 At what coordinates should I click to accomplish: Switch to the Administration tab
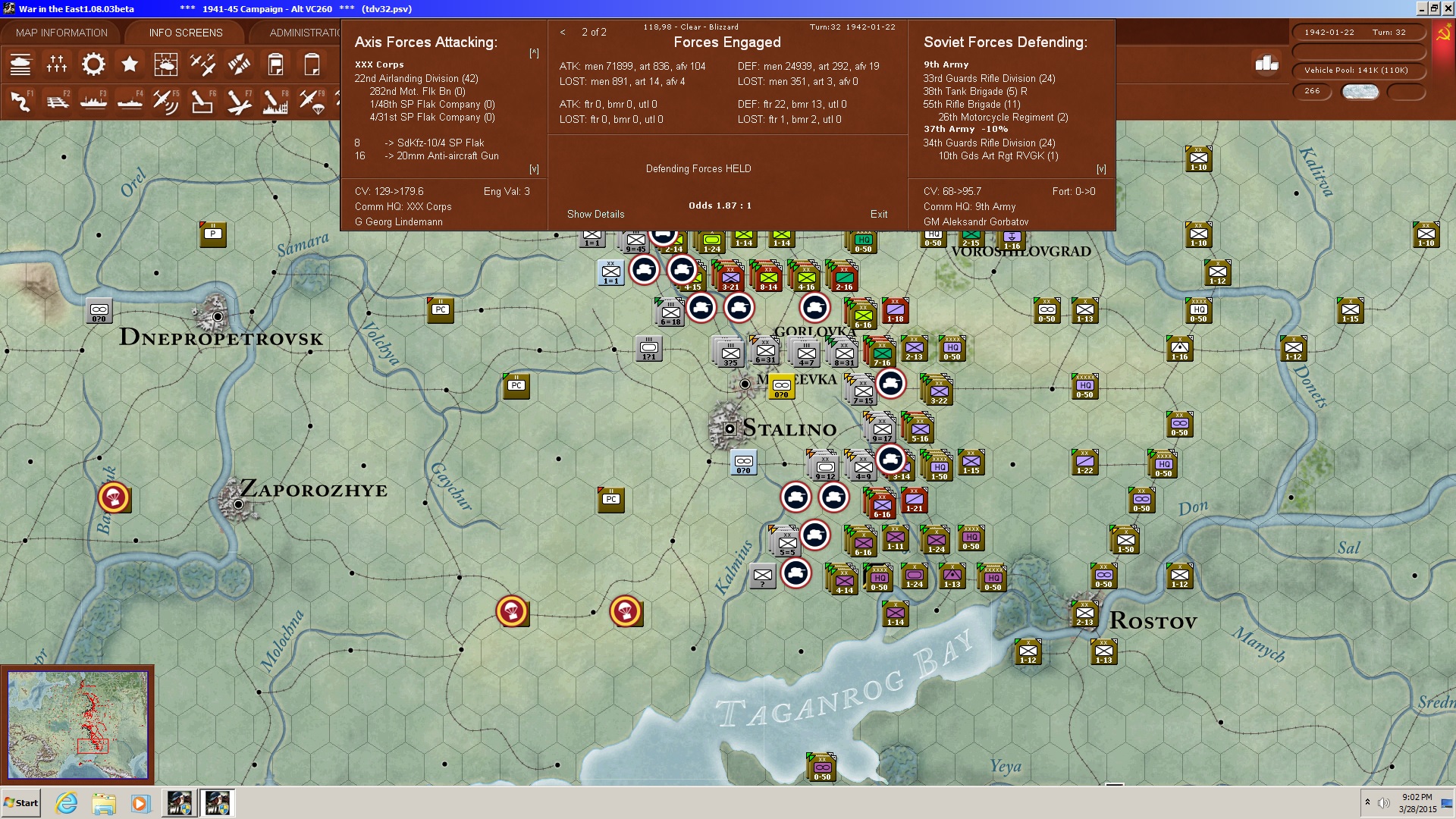point(305,33)
